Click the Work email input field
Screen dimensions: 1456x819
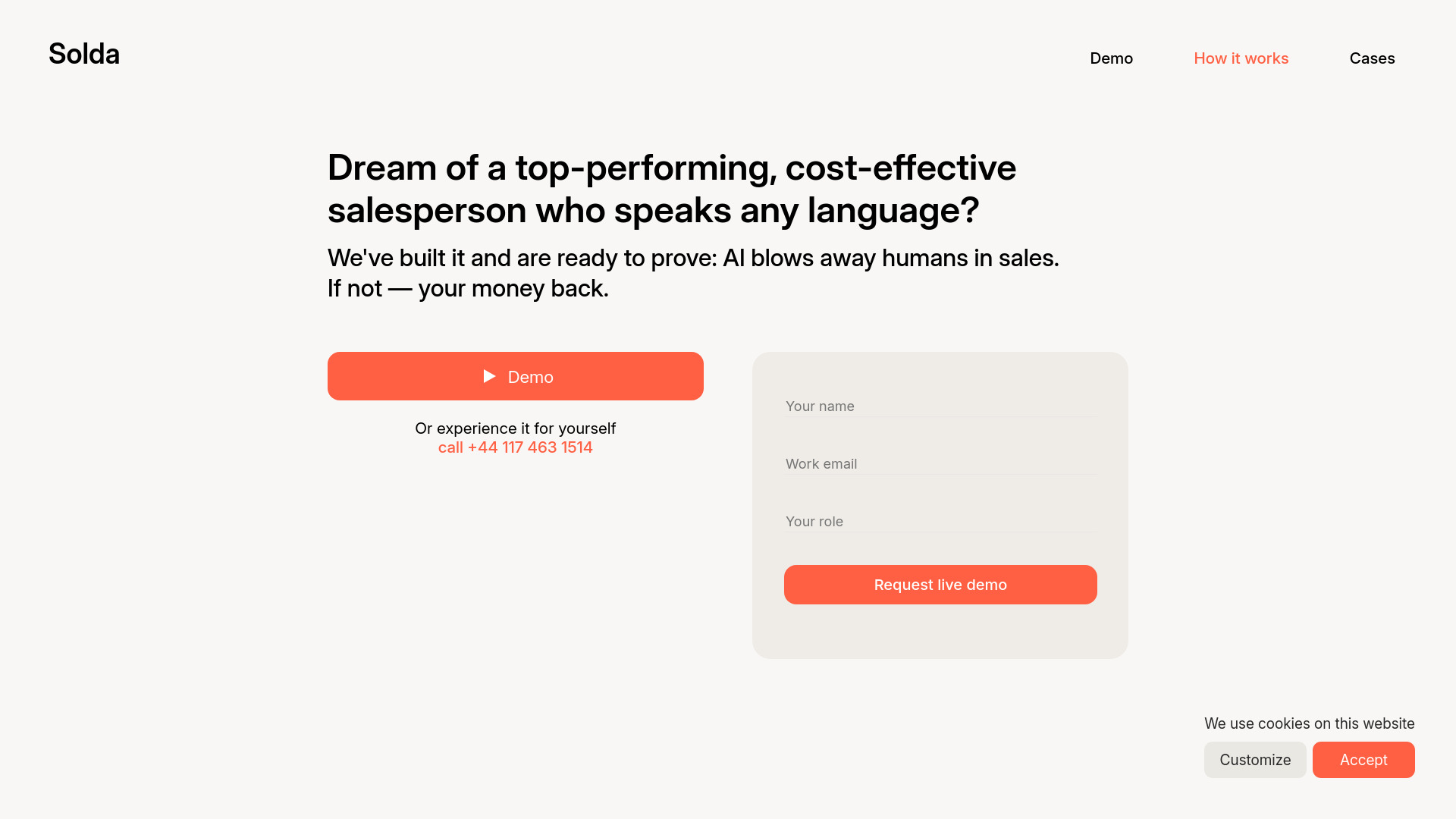coord(940,463)
